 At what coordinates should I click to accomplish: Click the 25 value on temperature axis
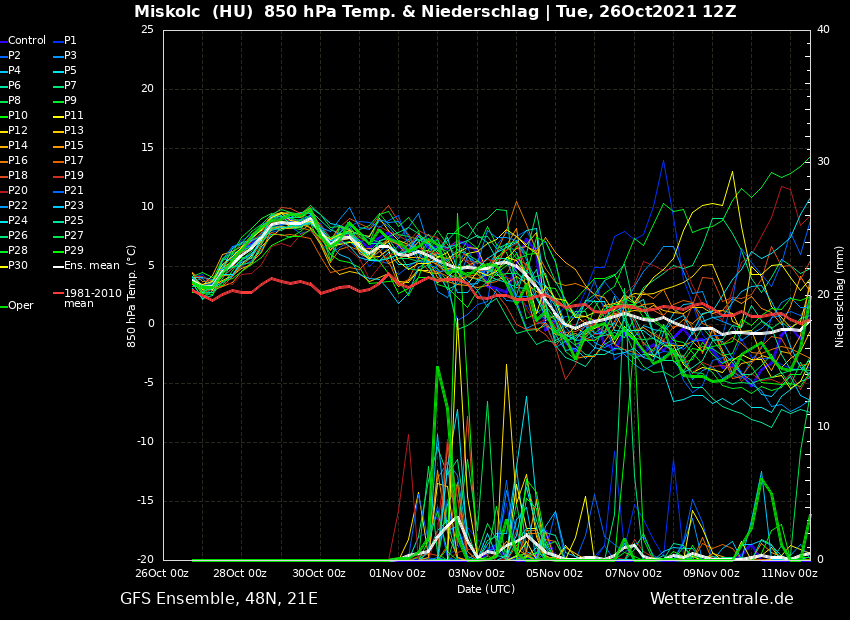[147, 30]
